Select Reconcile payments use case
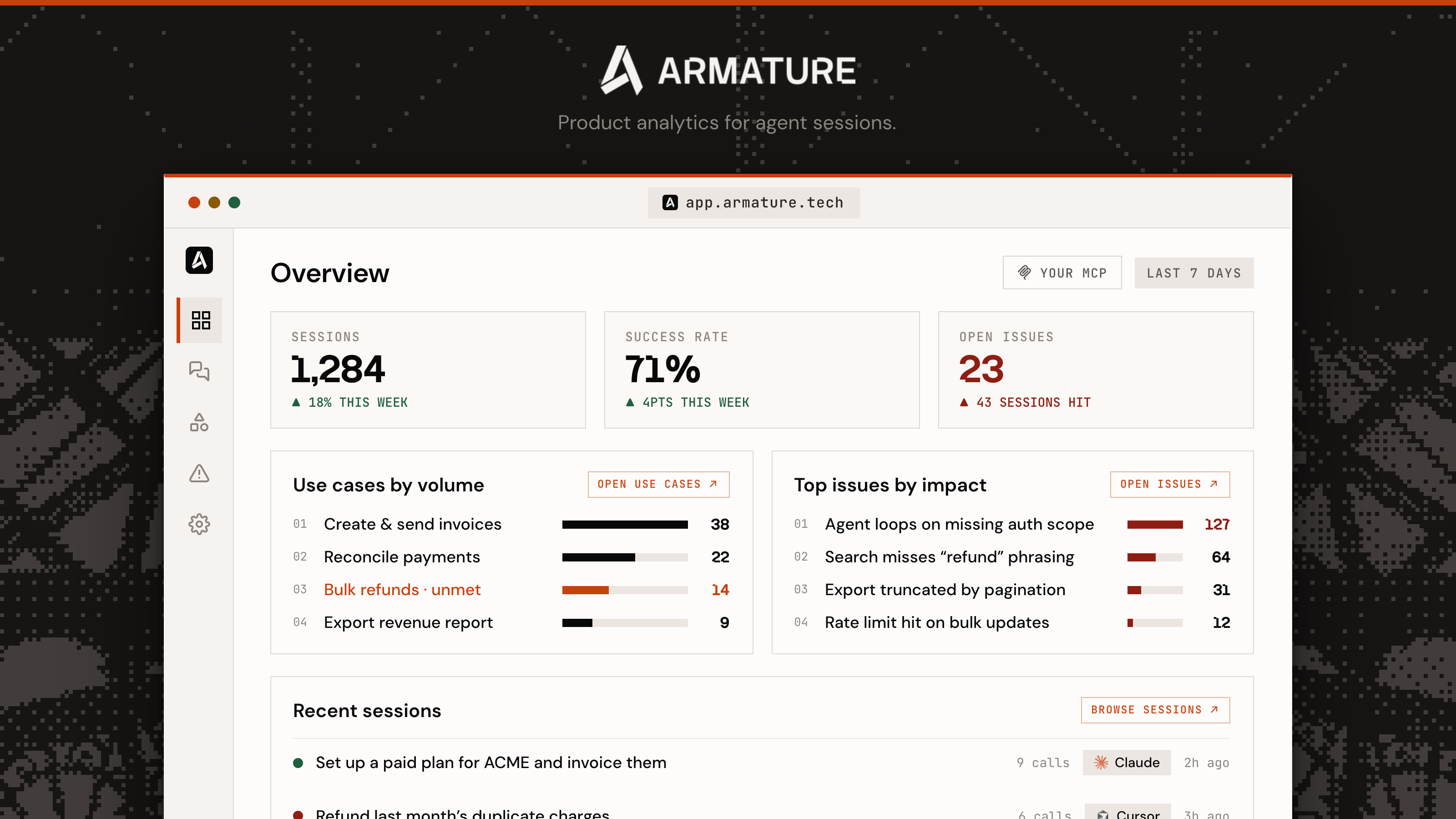Image resolution: width=1456 pixels, height=819 pixels. (x=511, y=557)
